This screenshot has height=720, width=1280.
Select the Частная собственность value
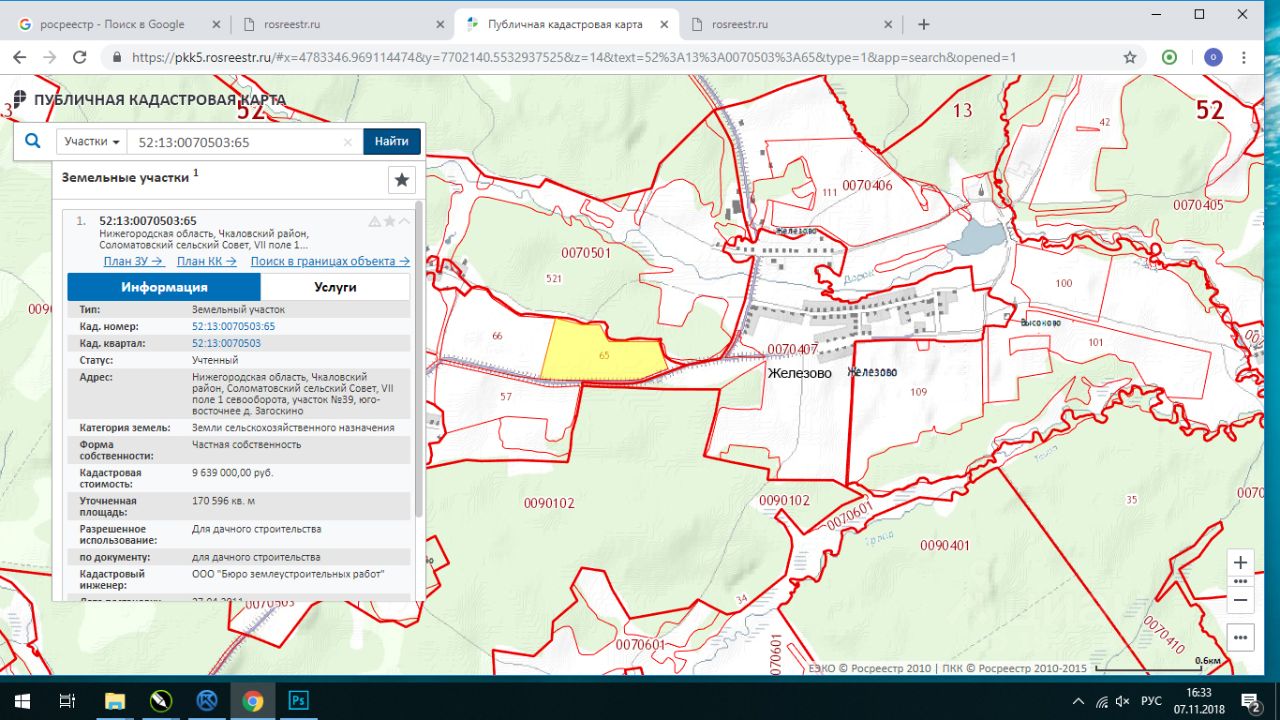(246, 444)
